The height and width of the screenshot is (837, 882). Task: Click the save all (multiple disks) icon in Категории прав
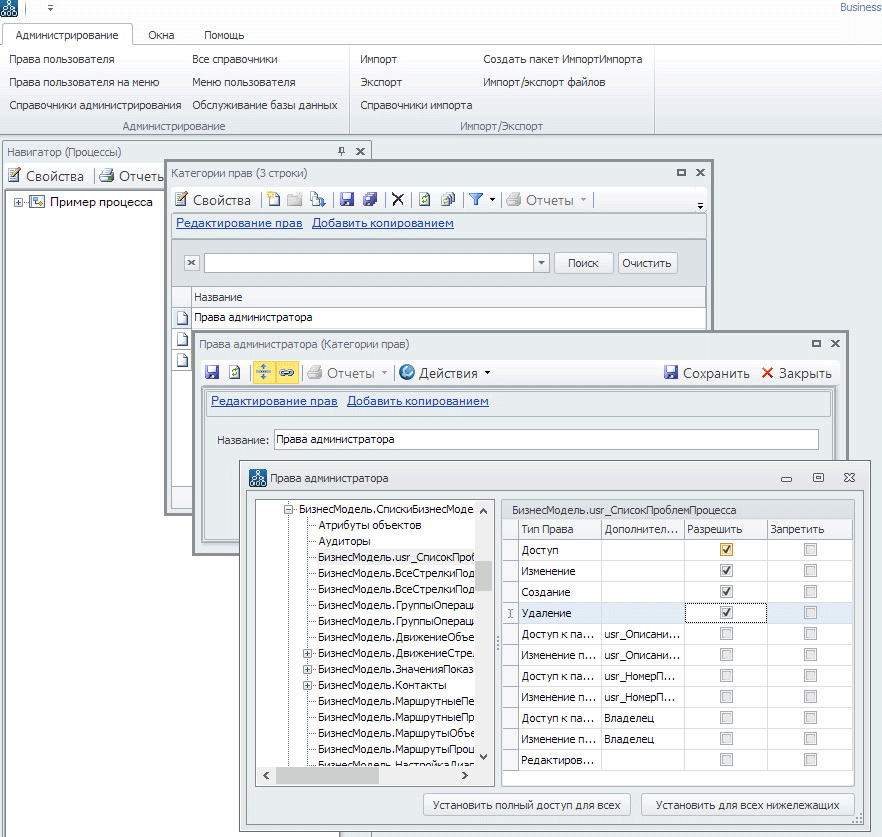pyautogui.click(x=370, y=200)
